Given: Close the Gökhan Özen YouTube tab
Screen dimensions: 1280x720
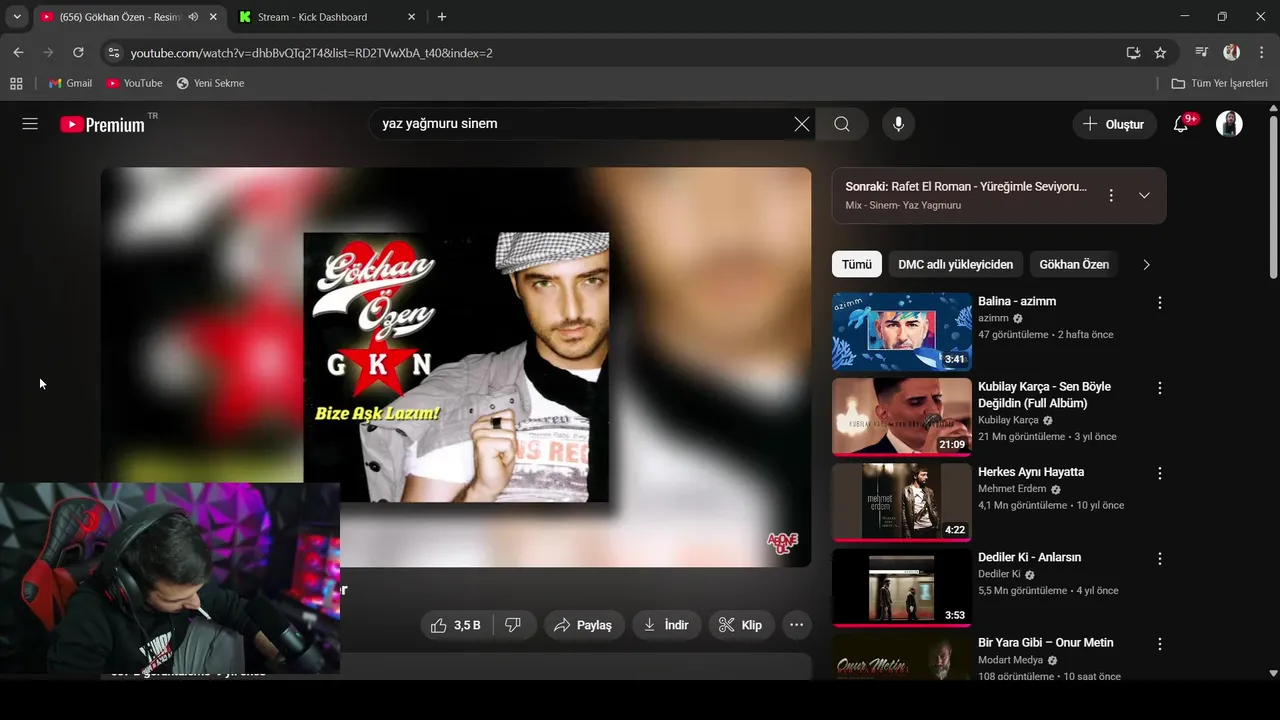Looking at the screenshot, I should [213, 17].
